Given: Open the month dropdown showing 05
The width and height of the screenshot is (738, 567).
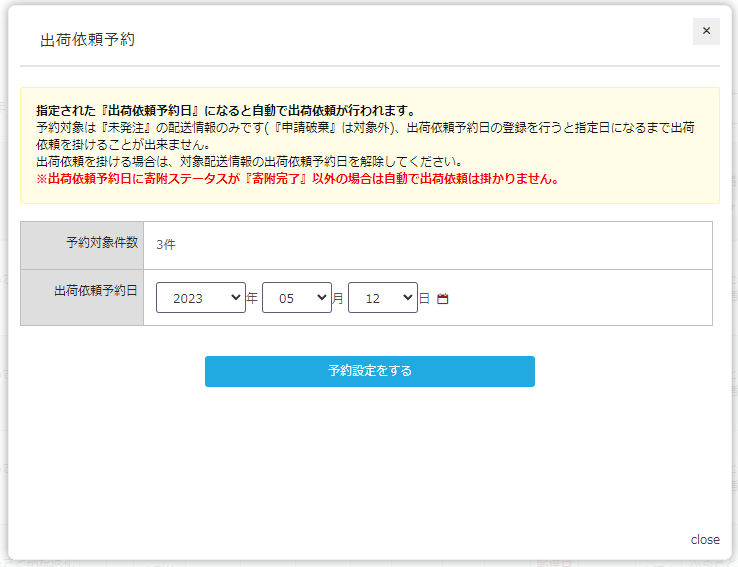Looking at the screenshot, I should pos(296,298).
